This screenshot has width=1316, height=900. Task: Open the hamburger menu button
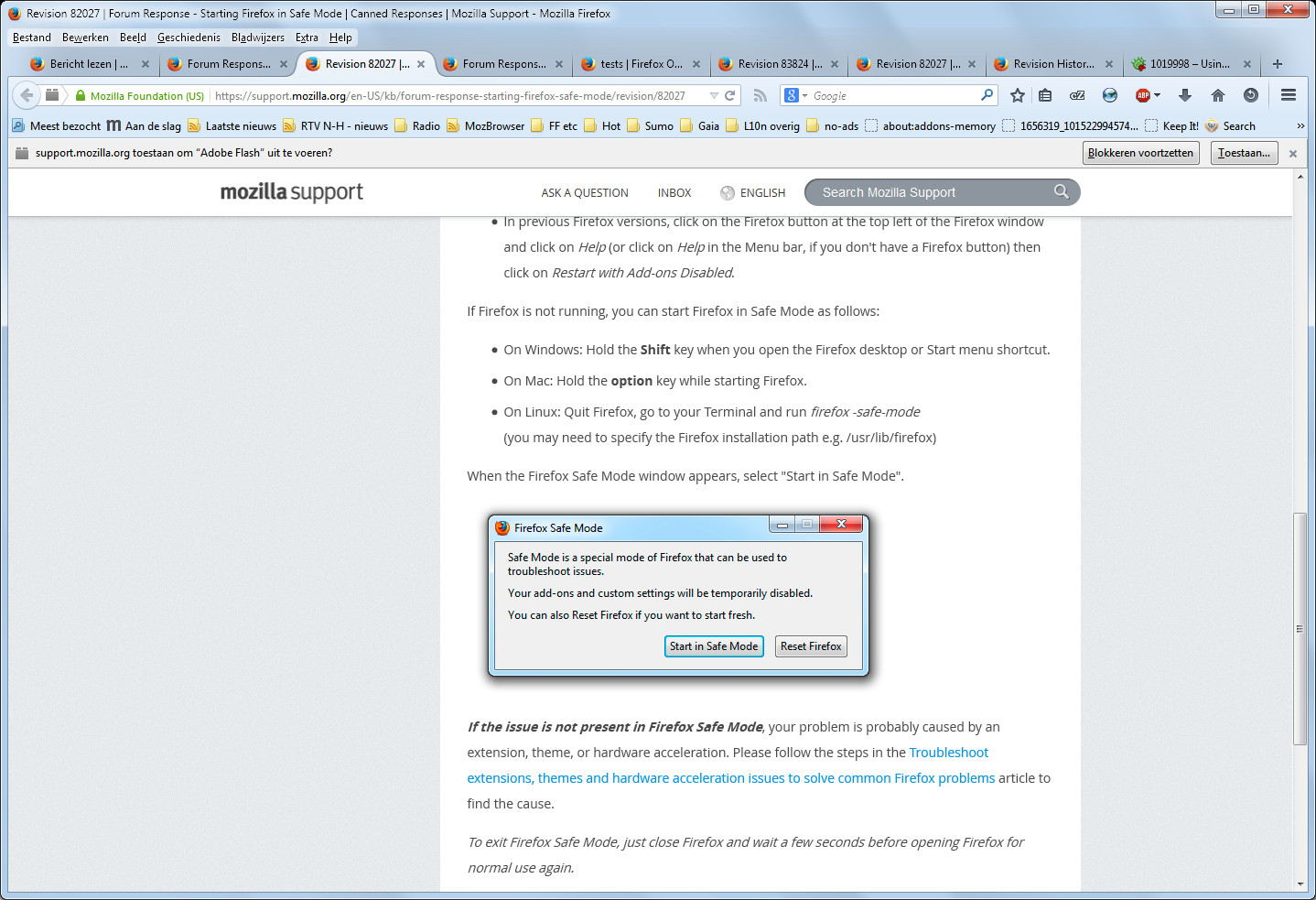[1289, 95]
